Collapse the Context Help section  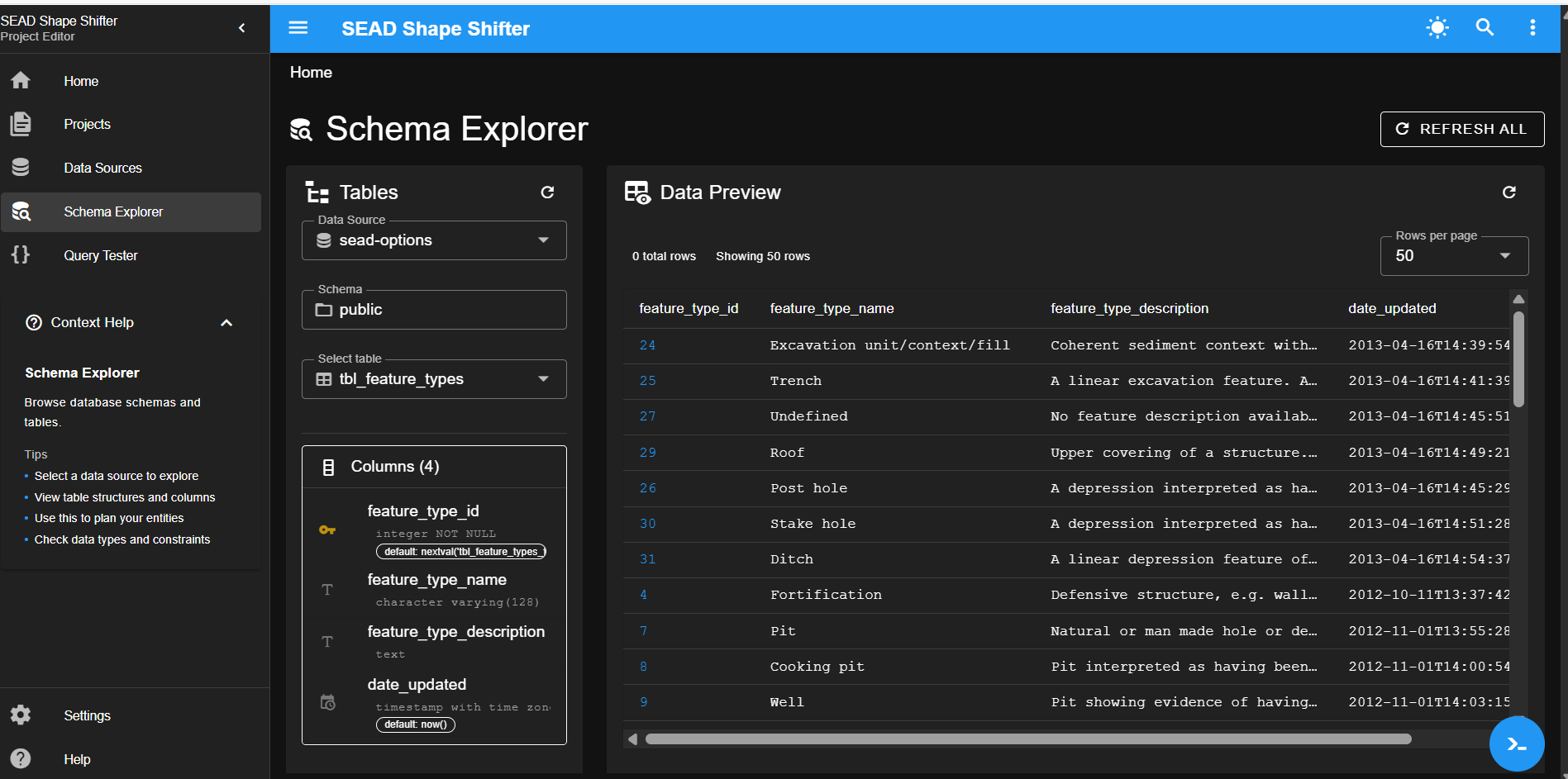226,323
